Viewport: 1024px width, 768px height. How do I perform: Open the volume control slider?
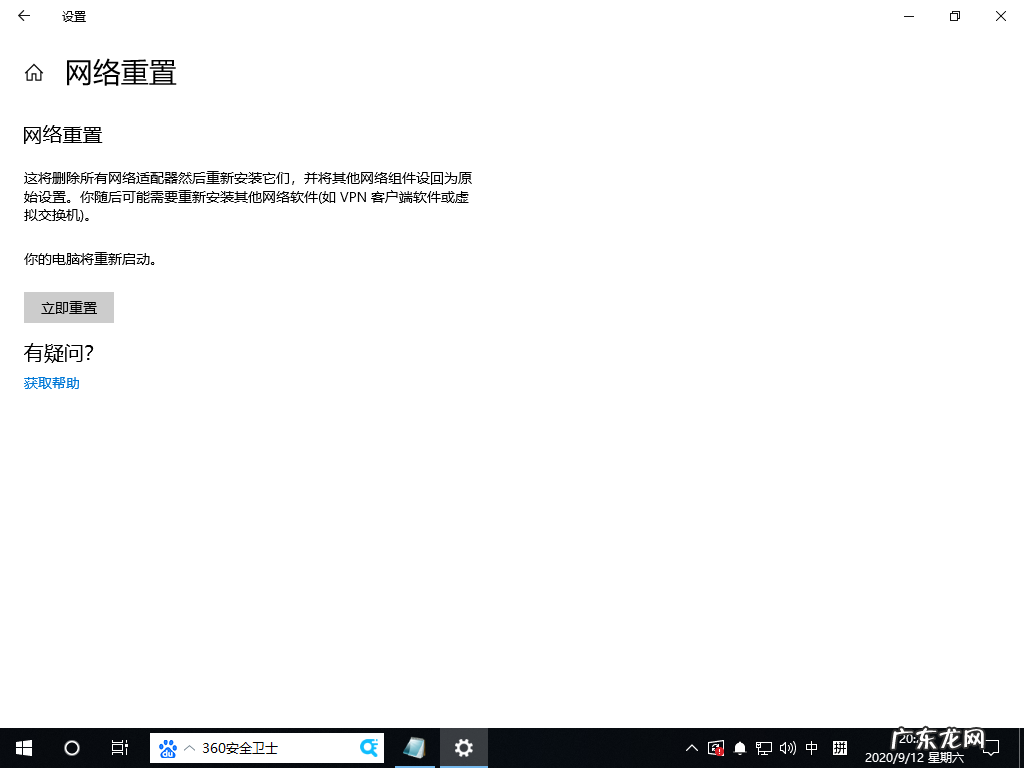tap(787, 747)
